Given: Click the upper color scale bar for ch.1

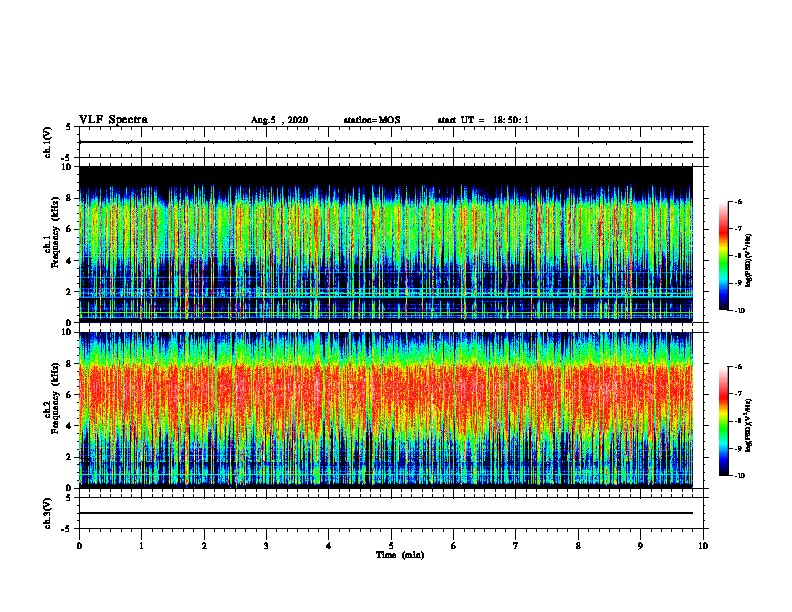Looking at the screenshot, I should [724, 256].
